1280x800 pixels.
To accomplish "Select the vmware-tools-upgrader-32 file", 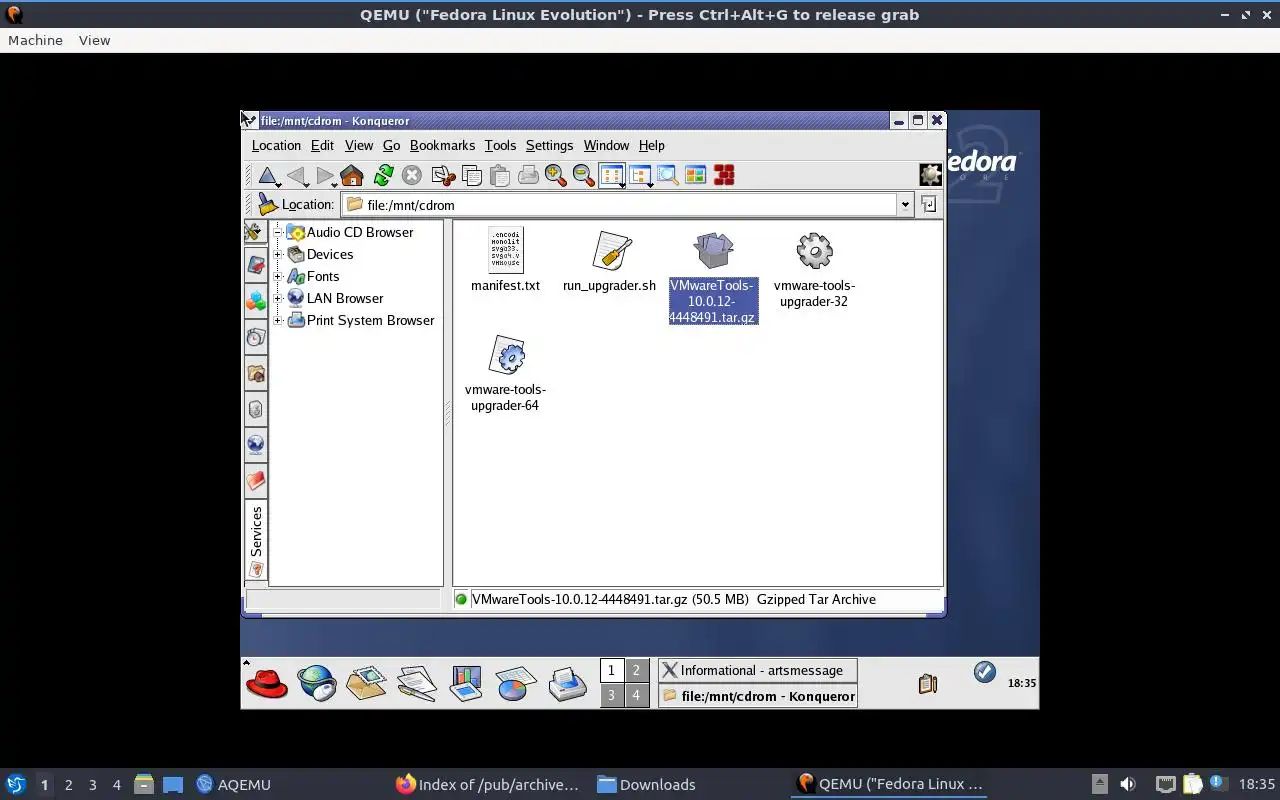I will point(814,269).
